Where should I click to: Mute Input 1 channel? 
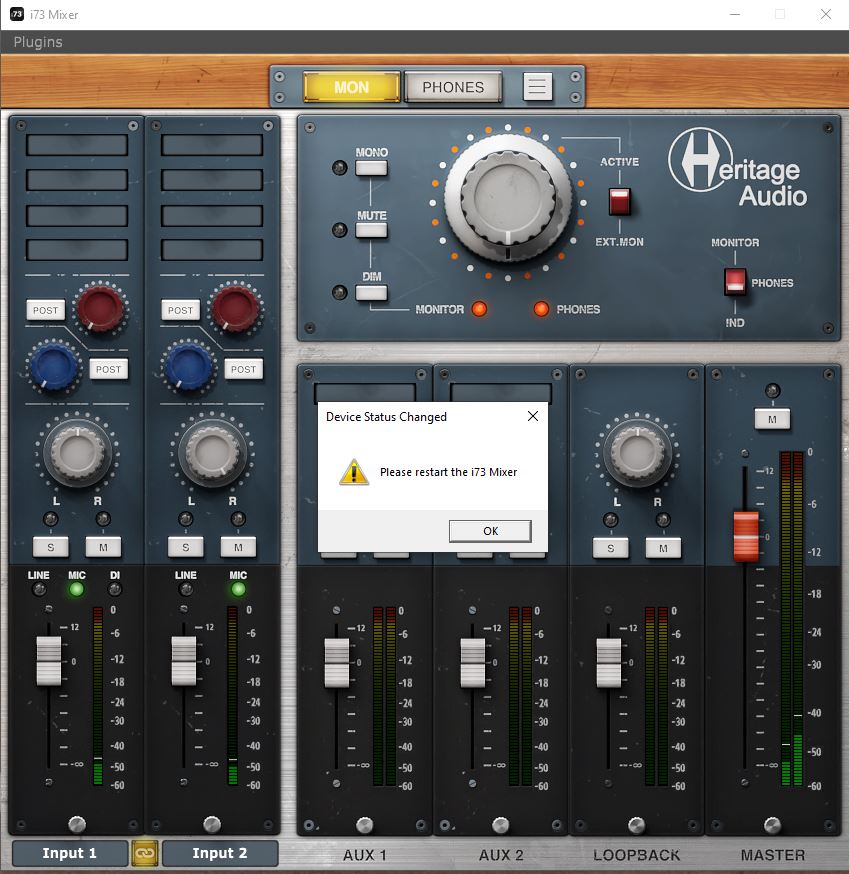103,547
